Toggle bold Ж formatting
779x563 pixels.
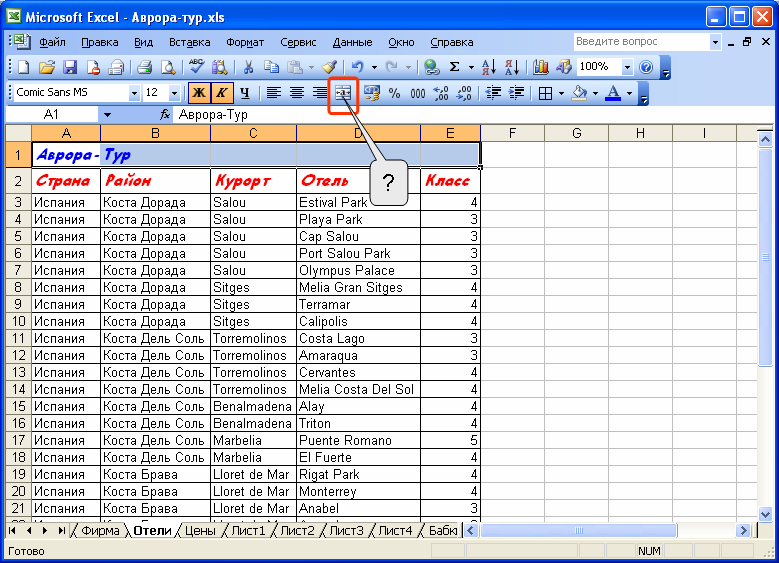[x=199, y=93]
